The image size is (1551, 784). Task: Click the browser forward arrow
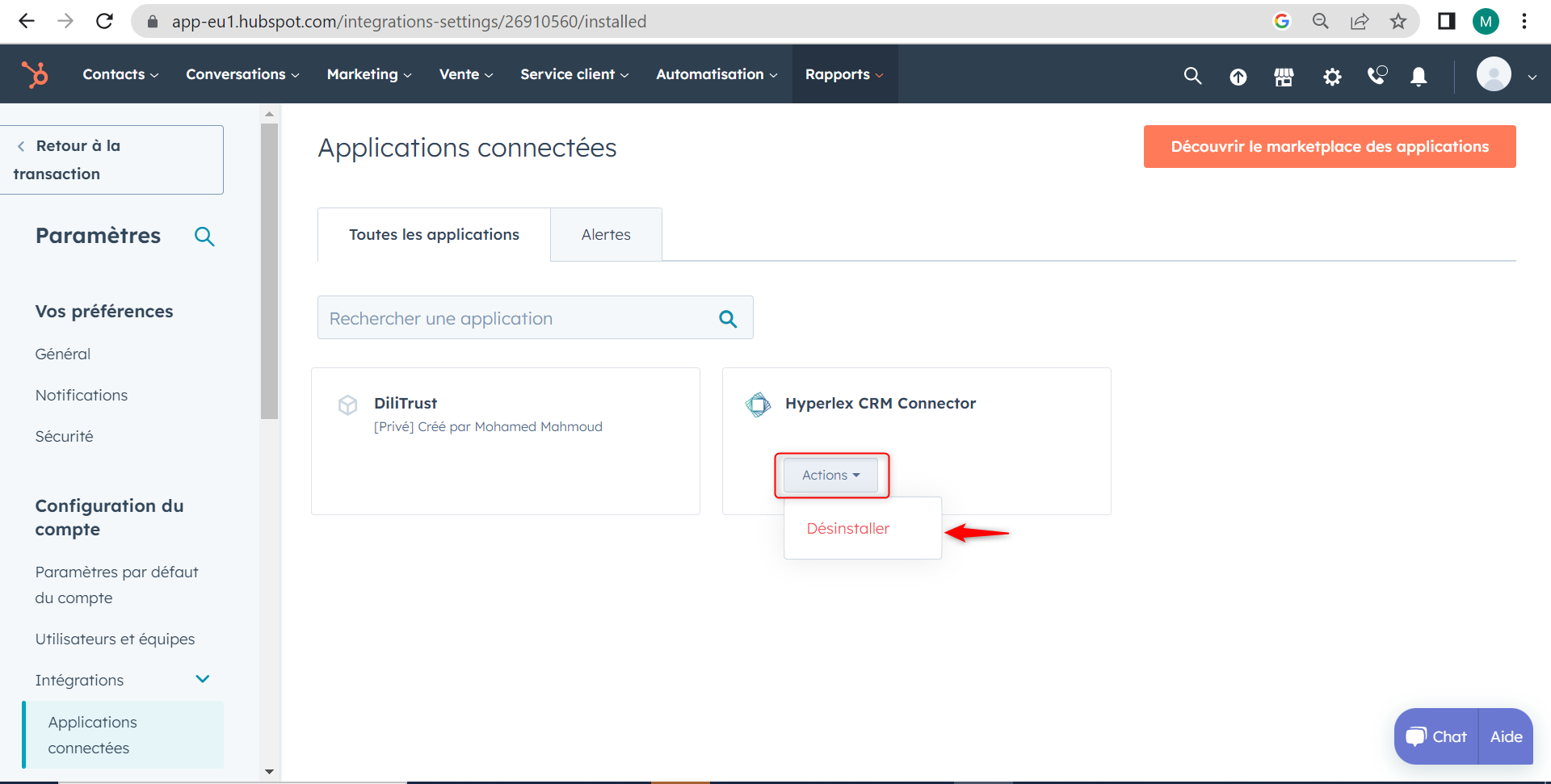point(65,21)
